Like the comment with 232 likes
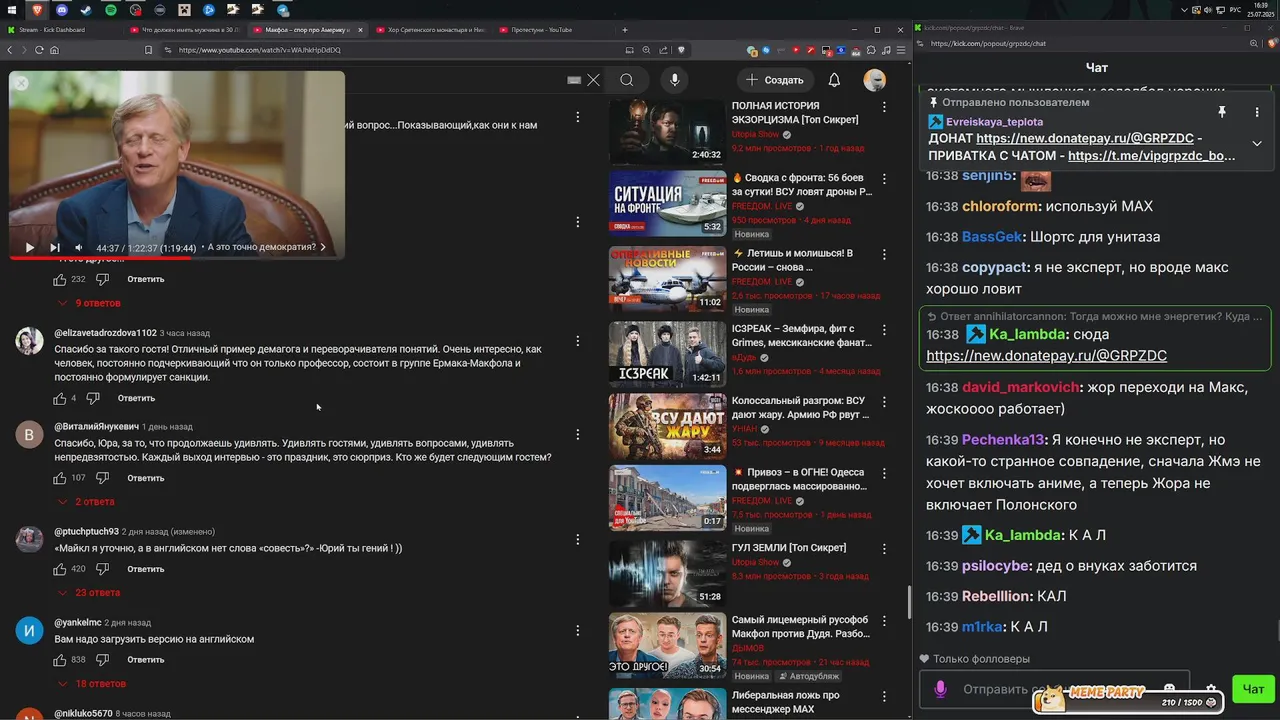The height and width of the screenshot is (720, 1280). click(60, 279)
